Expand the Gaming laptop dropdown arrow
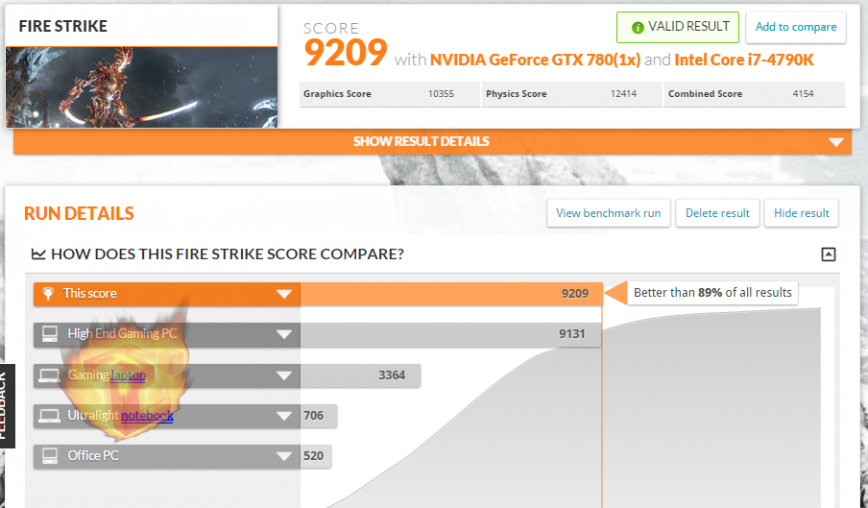Viewport: 868px width, 508px height. click(284, 376)
